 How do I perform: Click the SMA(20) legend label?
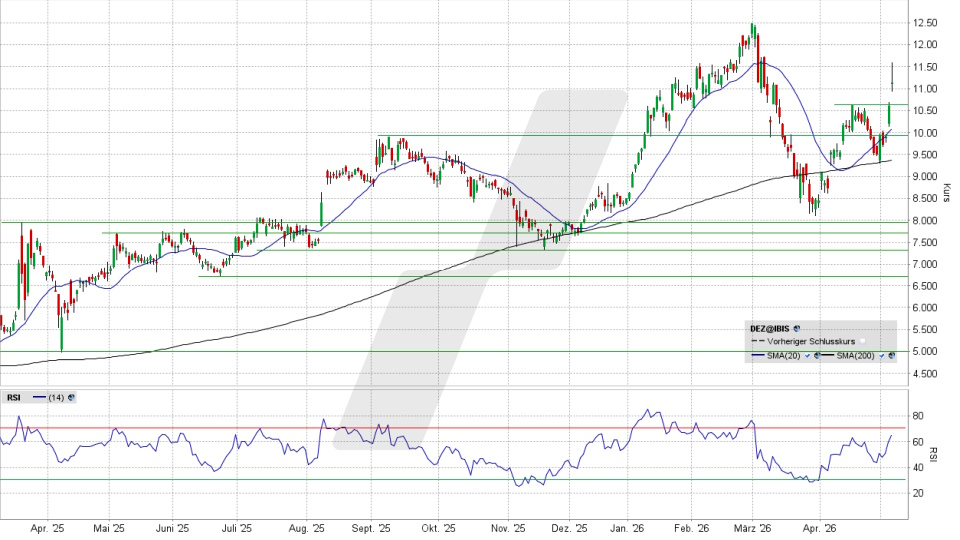783,356
